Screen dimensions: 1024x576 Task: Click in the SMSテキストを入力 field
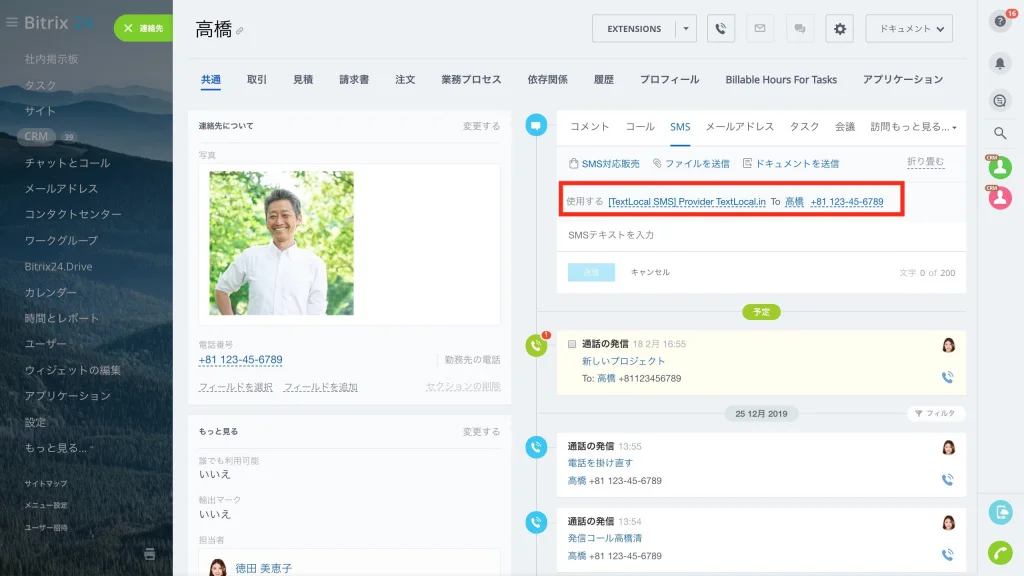point(761,235)
